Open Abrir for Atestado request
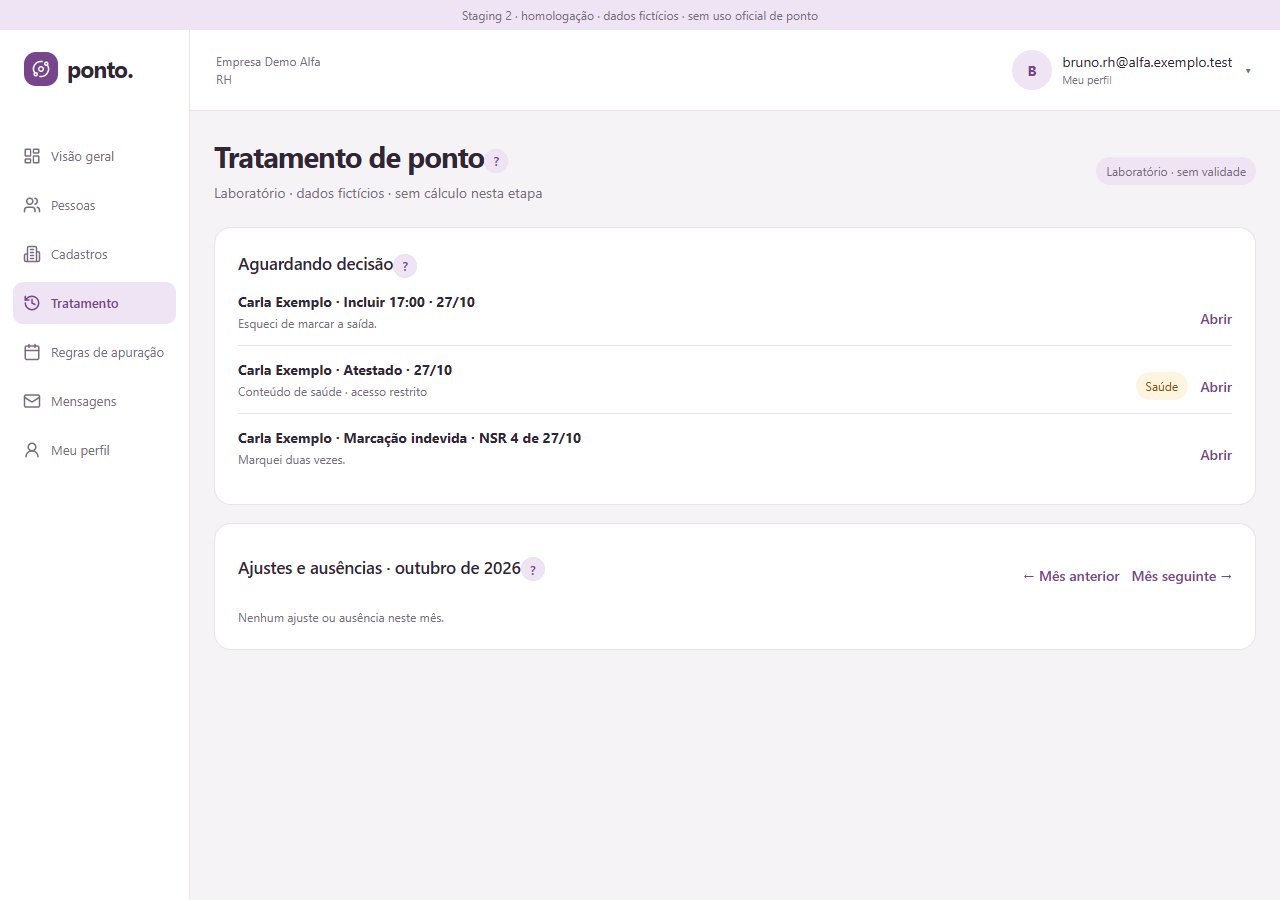The height and width of the screenshot is (900, 1280). point(1216,387)
